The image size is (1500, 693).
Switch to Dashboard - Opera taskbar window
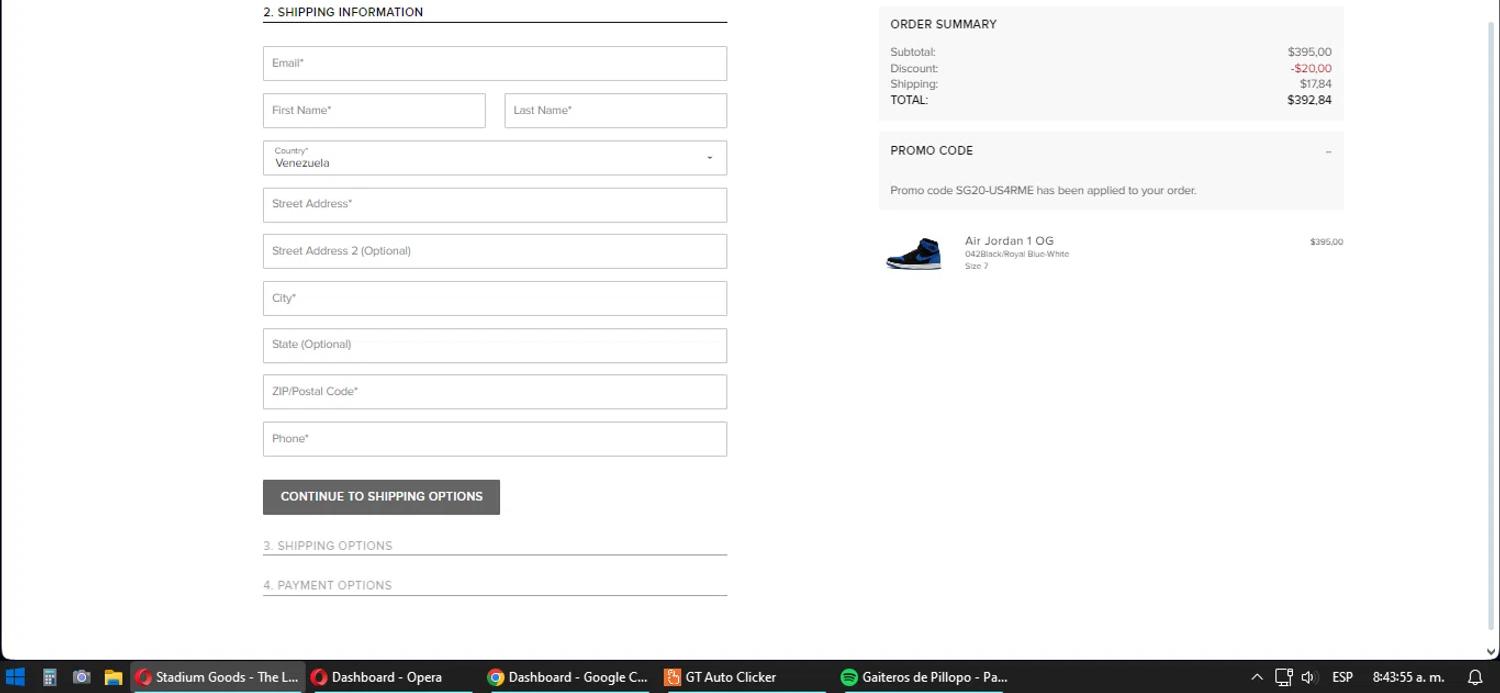click(392, 677)
